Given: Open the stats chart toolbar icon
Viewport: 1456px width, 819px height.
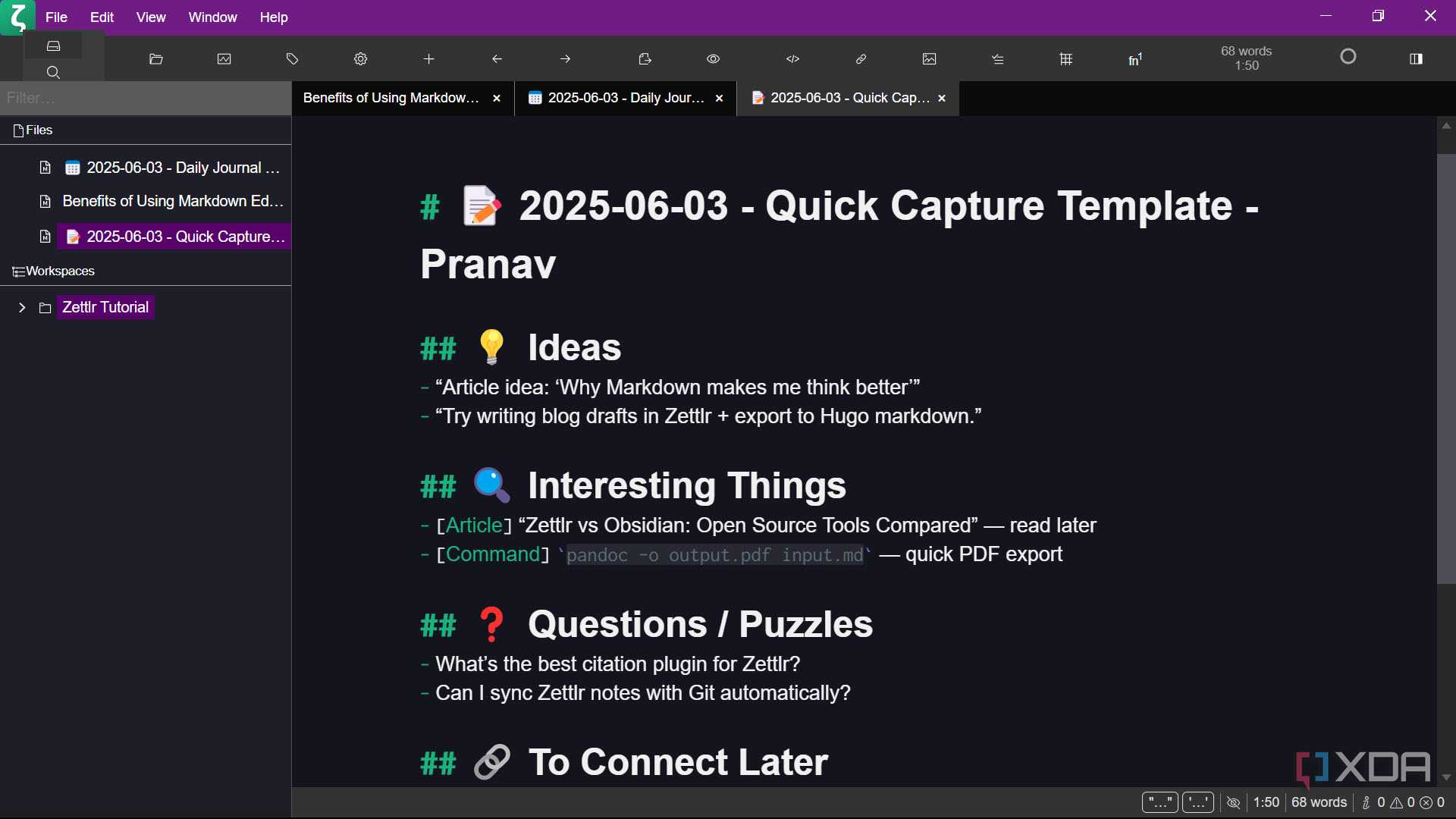Looking at the screenshot, I should pos(224,59).
